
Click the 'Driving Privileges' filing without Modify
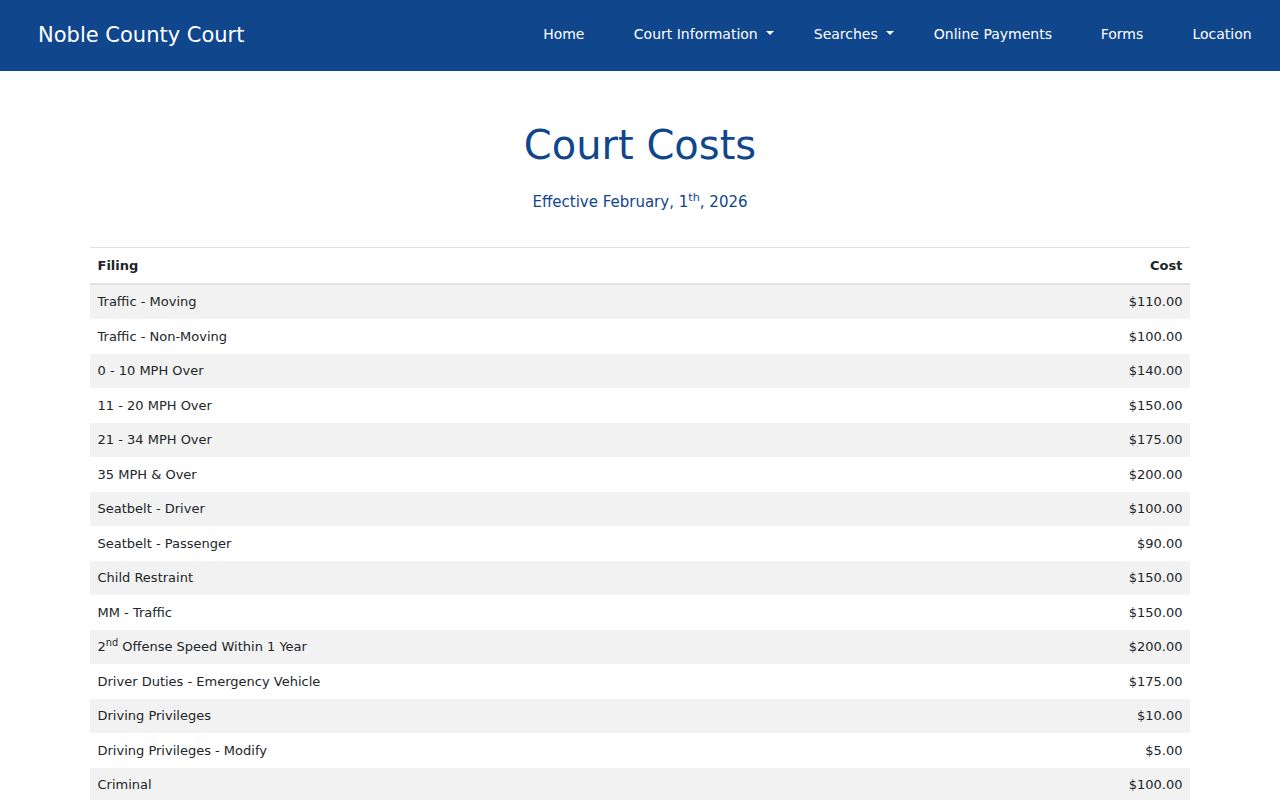point(154,716)
